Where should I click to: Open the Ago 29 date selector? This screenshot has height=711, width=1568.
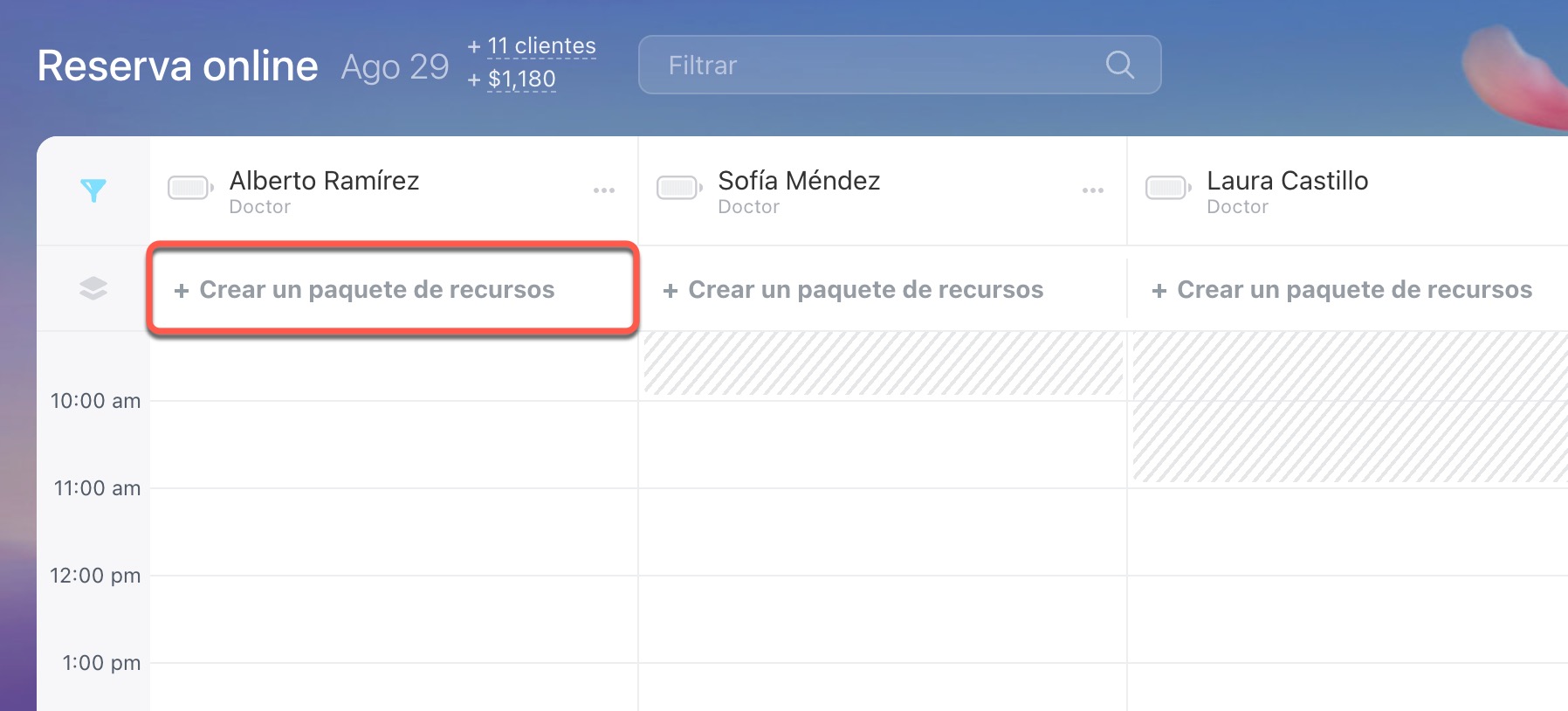(x=395, y=67)
